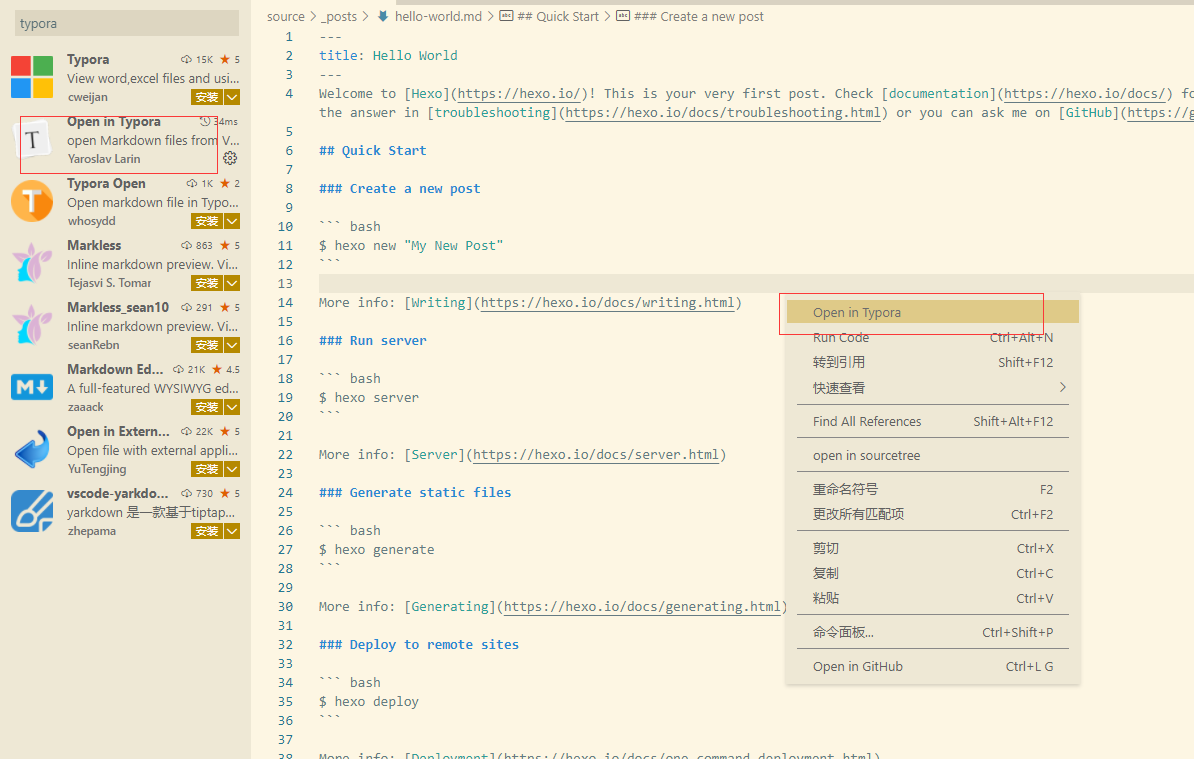Click the orange Typora Open extension icon

(x=32, y=201)
